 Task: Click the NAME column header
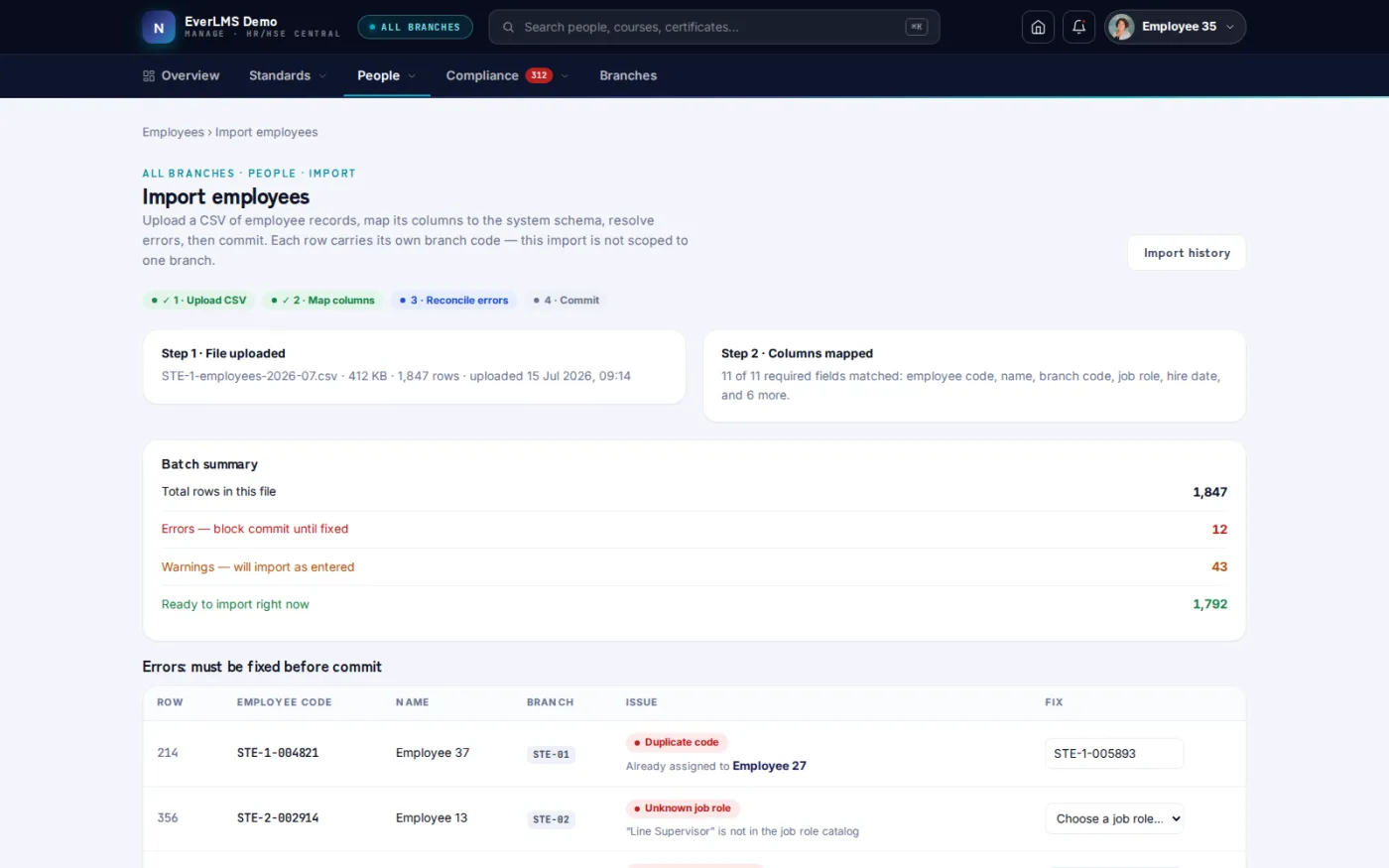point(413,702)
